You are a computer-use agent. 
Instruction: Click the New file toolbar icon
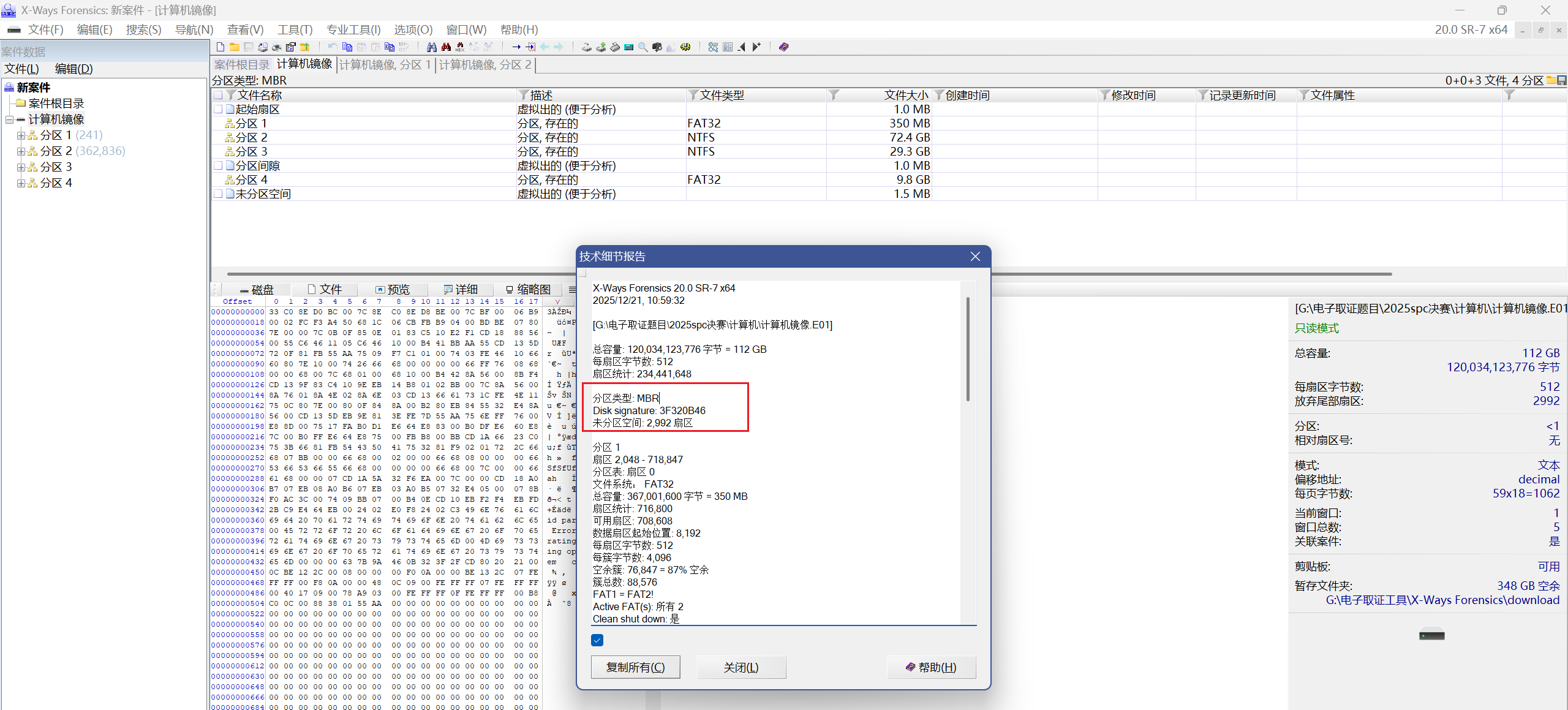221,47
